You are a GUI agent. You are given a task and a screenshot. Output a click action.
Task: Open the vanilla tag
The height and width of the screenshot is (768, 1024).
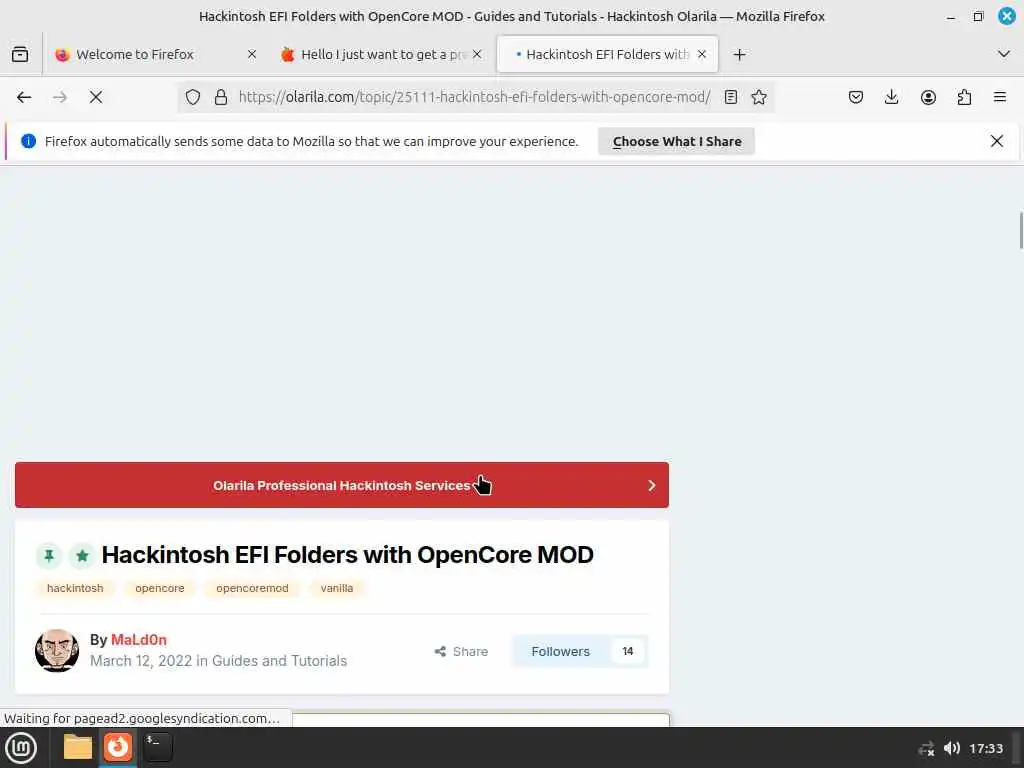click(x=337, y=588)
